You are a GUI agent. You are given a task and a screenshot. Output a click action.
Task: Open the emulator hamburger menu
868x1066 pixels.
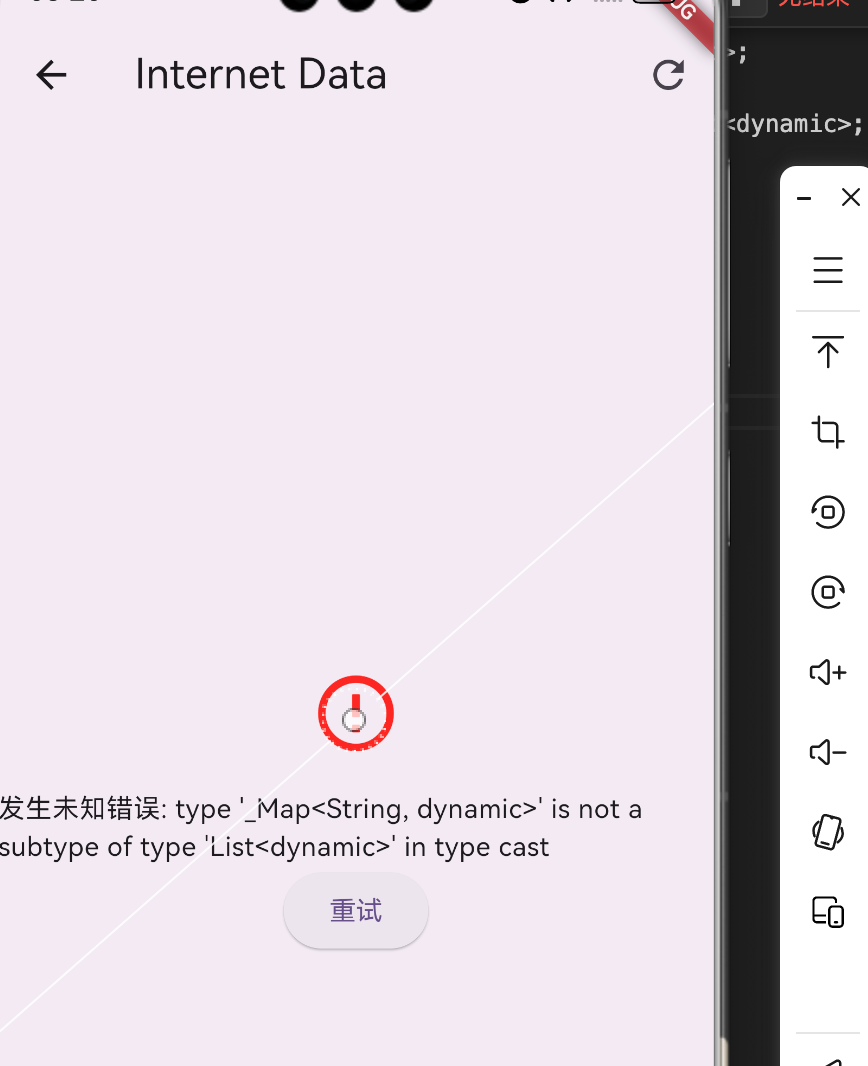point(827,270)
